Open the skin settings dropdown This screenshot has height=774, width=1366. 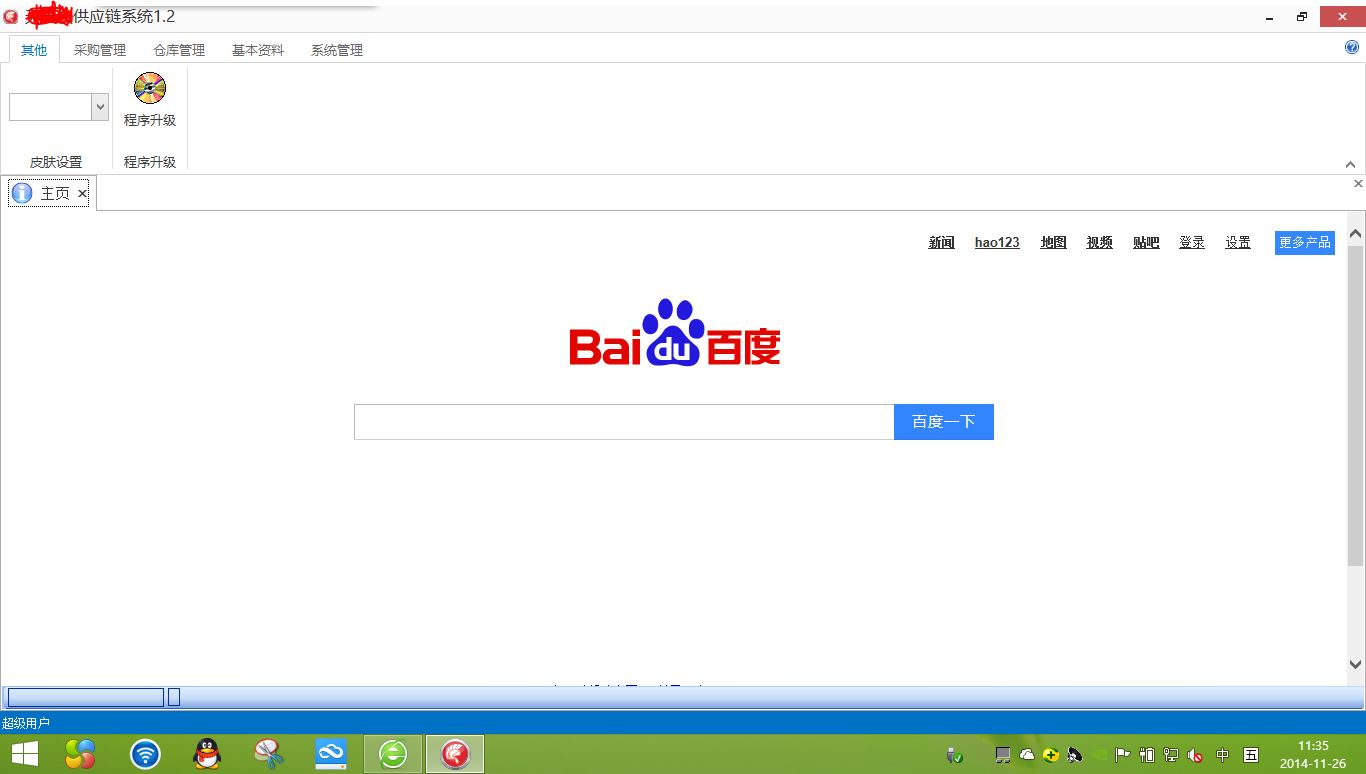(x=100, y=107)
